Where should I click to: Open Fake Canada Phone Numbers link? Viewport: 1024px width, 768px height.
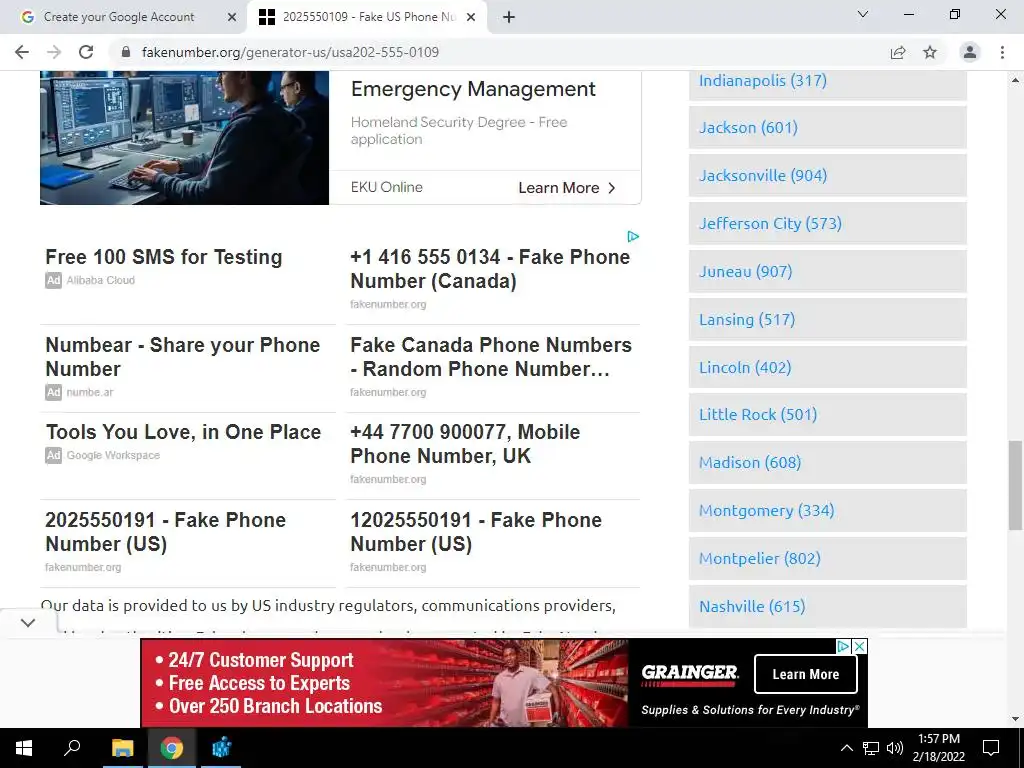[x=490, y=357]
